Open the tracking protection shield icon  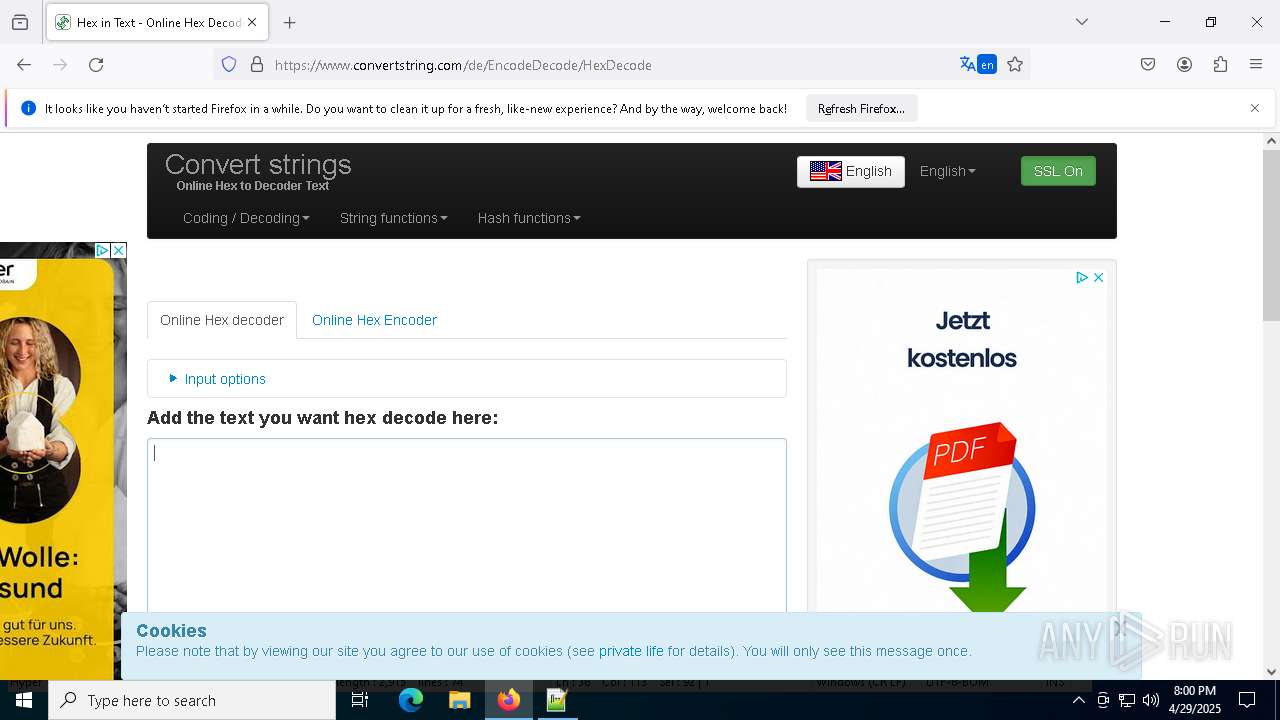pyautogui.click(x=229, y=65)
